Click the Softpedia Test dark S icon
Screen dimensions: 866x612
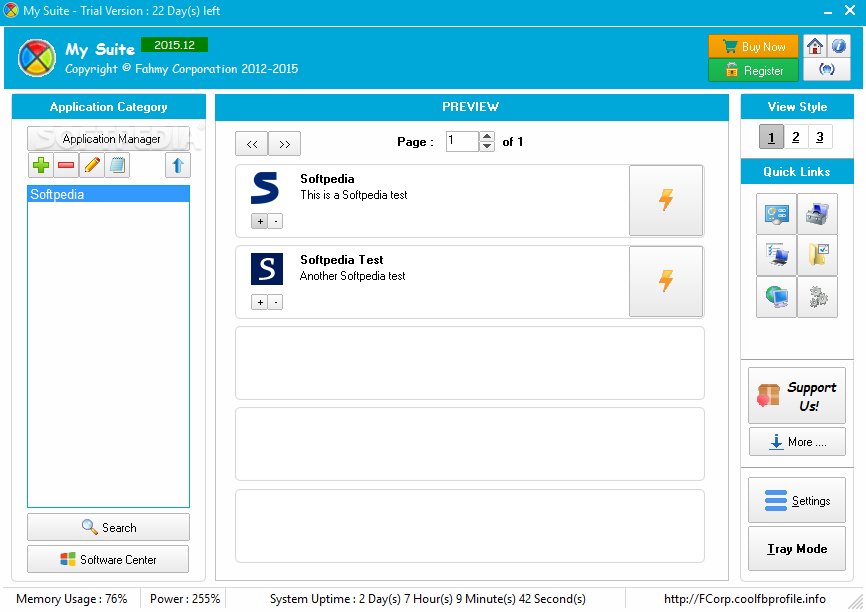pos(267,269)
